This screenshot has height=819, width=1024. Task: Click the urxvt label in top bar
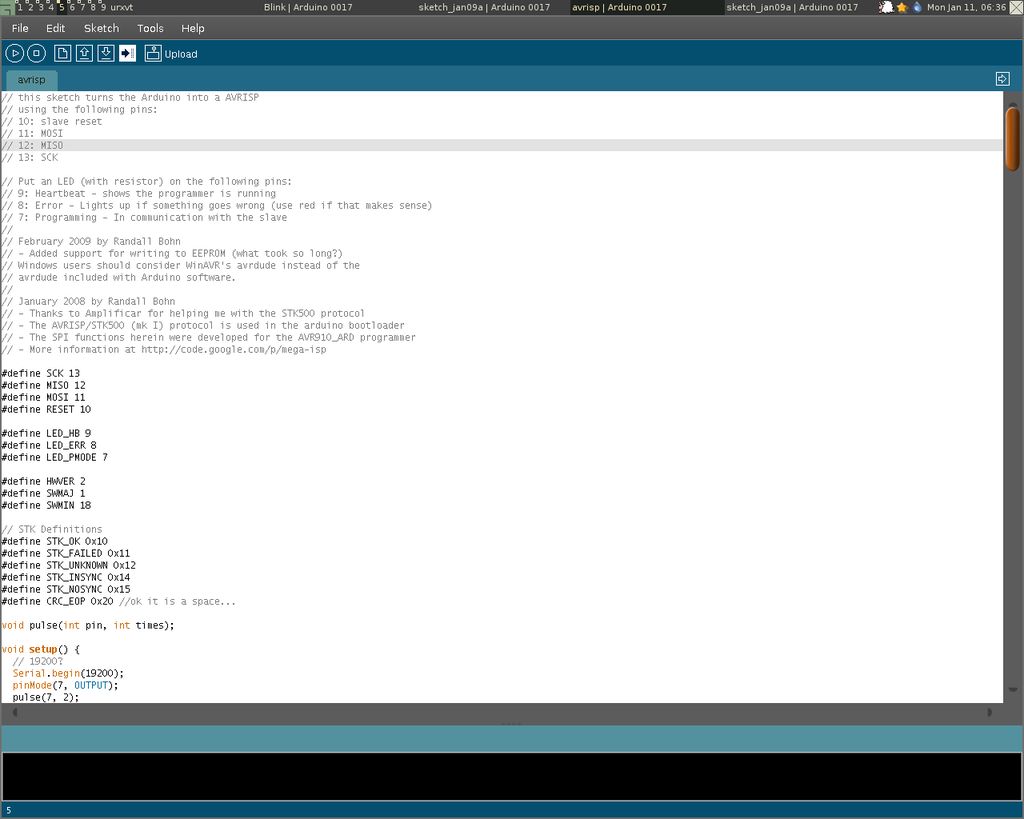tap(122, 7)
